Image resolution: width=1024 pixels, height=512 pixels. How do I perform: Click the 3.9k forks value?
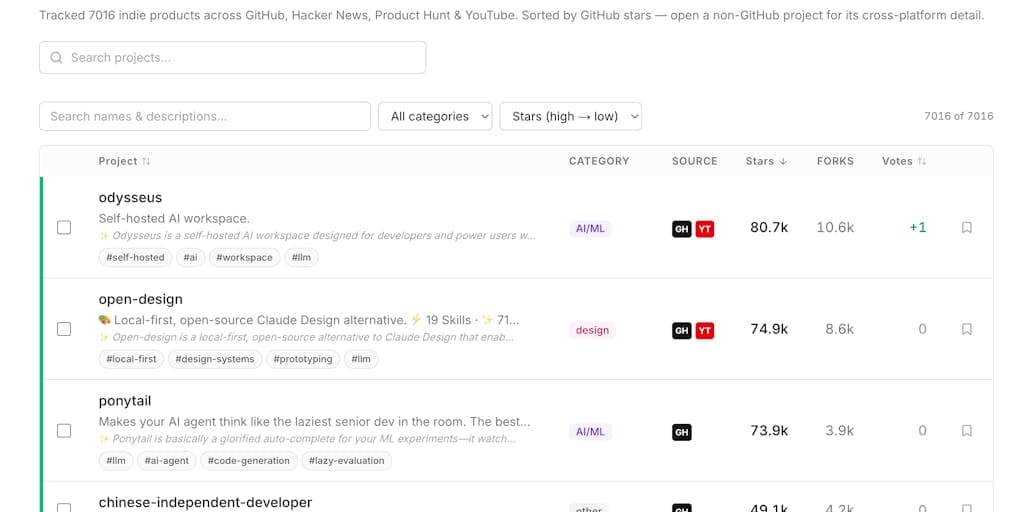click(840, 431)
